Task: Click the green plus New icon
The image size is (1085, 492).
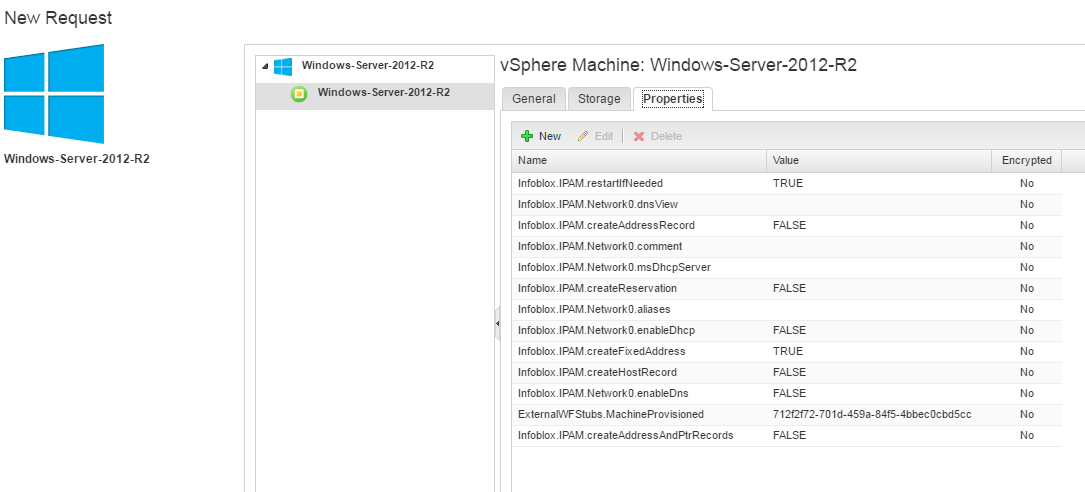Action: pos(527,136)
